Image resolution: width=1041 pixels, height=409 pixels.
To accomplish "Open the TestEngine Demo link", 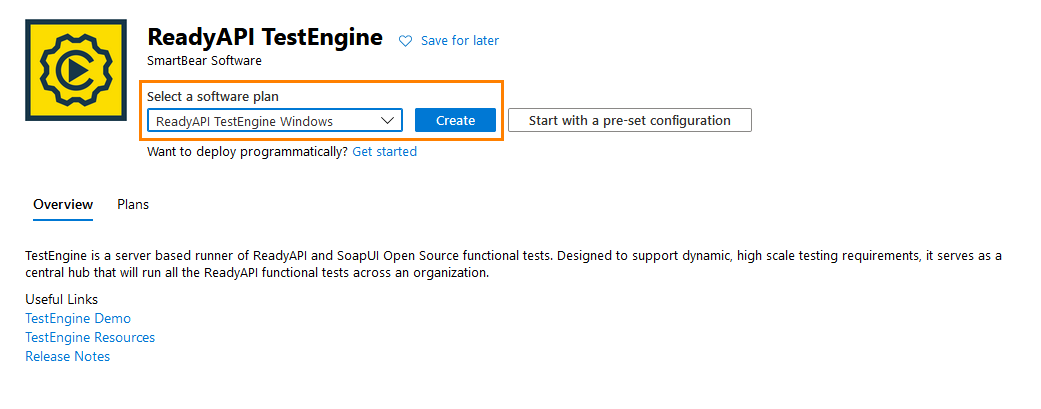I will pyautogui.click(x=78, y=319).
